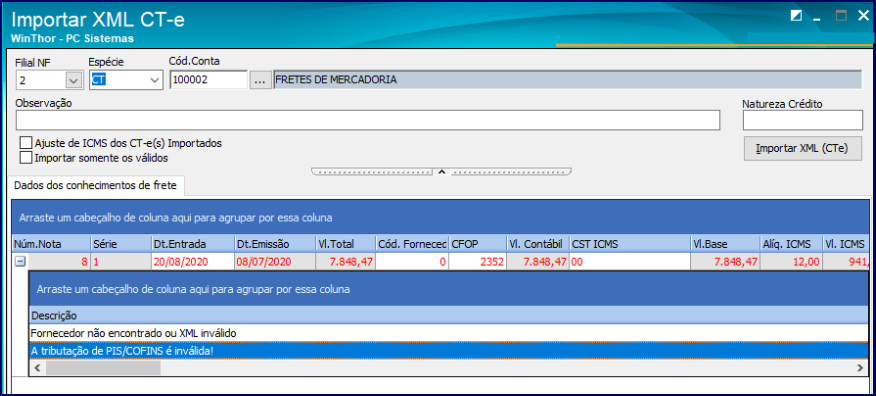Image resolution: width=876 pixels, height=396 pixels.
Task: Sort by the Núm.Nota column header
Action: 51,244
